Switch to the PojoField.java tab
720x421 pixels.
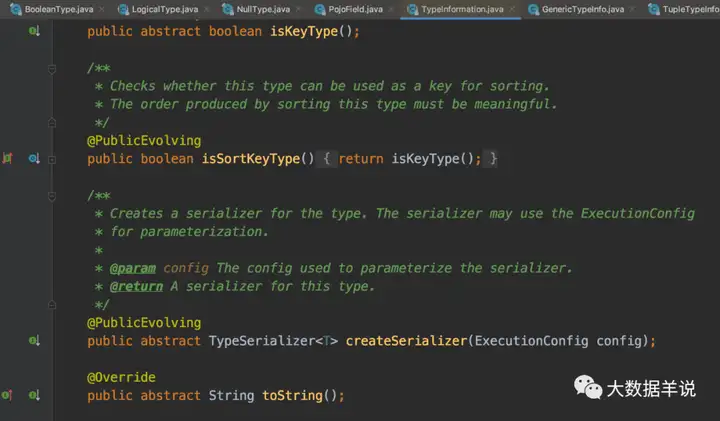coord(355,9)
